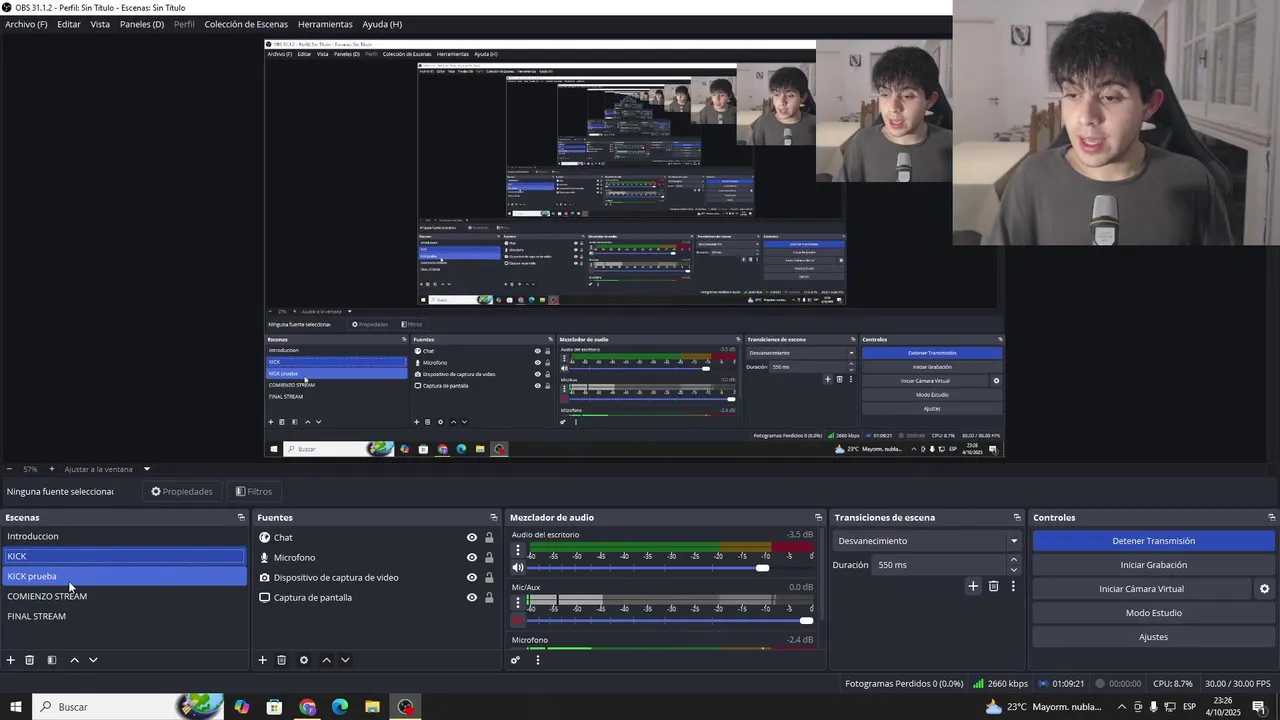Image resolution: width=1280 pixels, height=720 pixels.
Task: Undock the Escenas panel
Action: click(241, 517)
